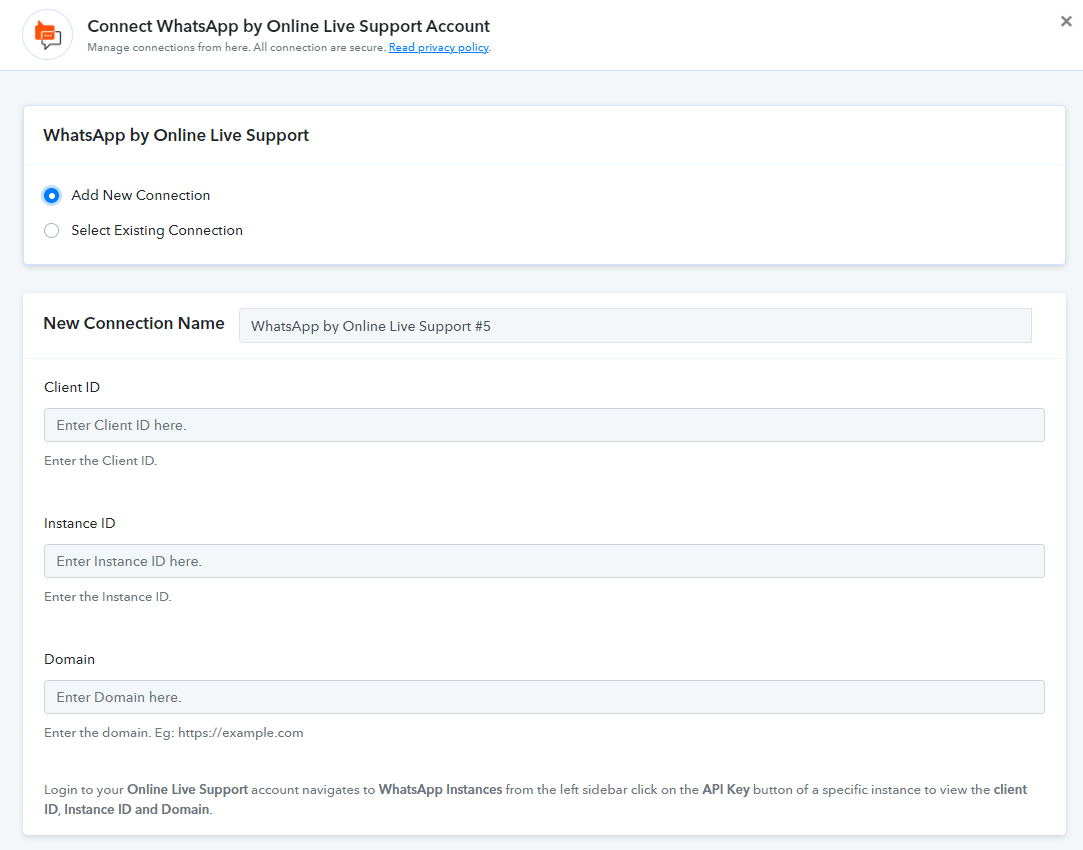Click the 'Enter the Client ID.' hint text
1083x850 pixels.
pos(101,461)
